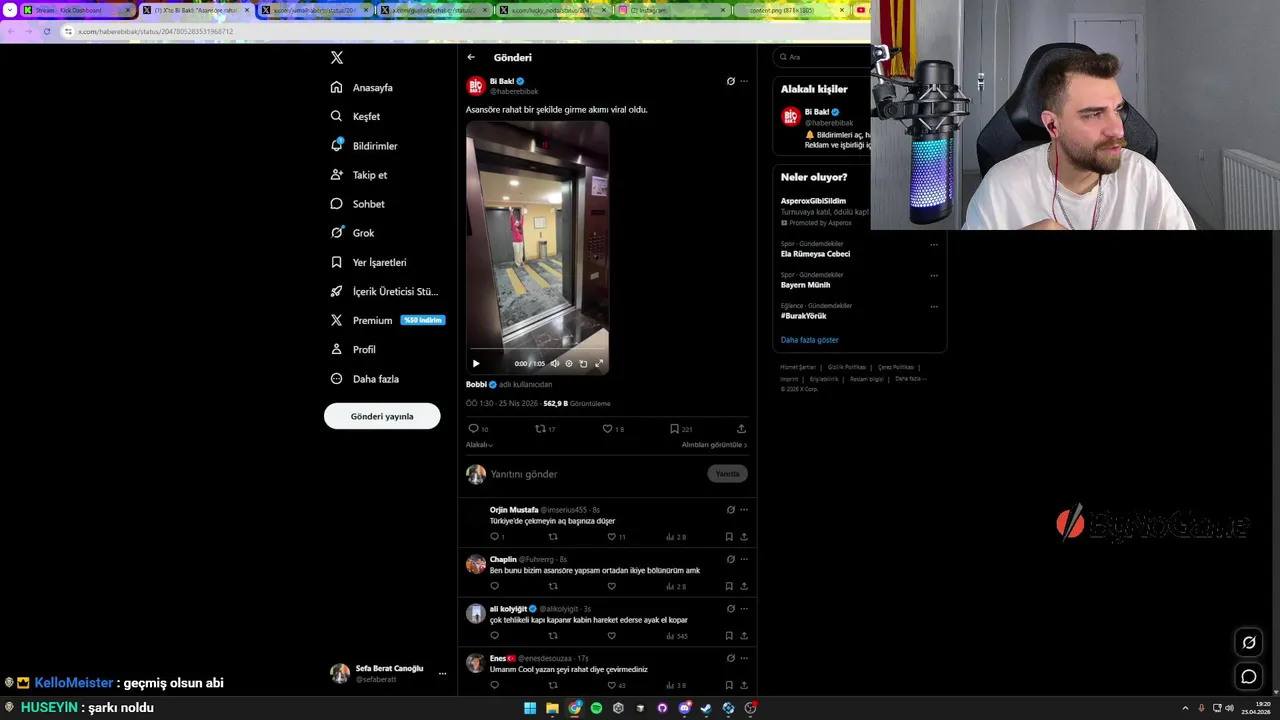The image size is (1280, 720).
Task: Expand Daha fazla menu
Action: 365,379
